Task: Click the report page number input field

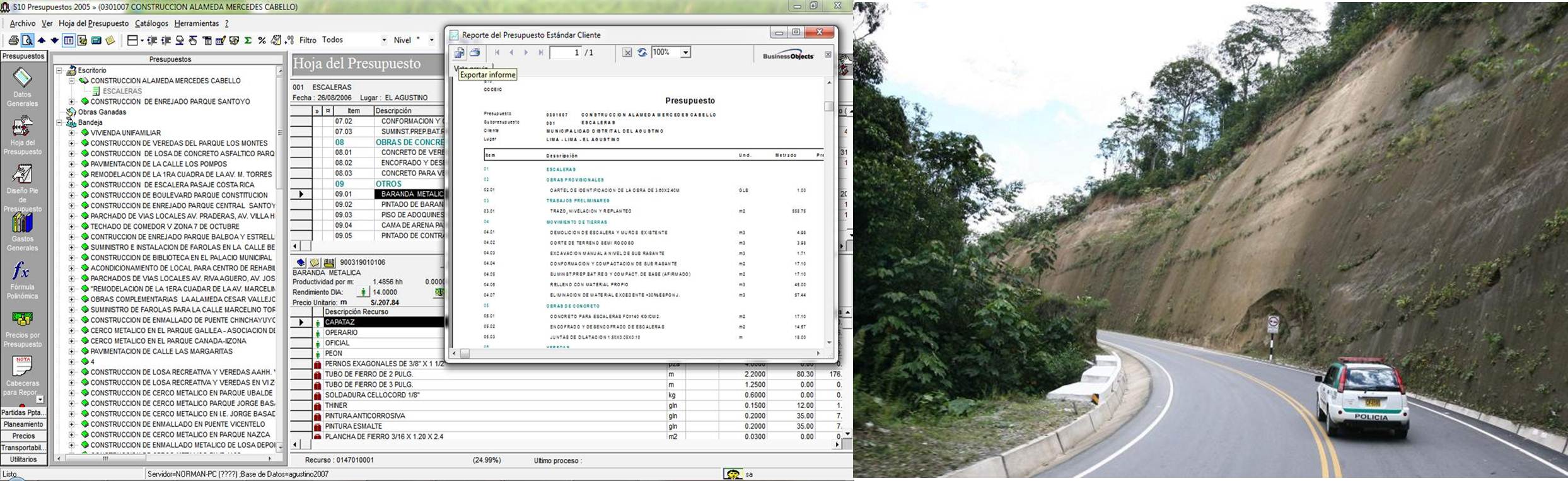Action: (566, 53)
